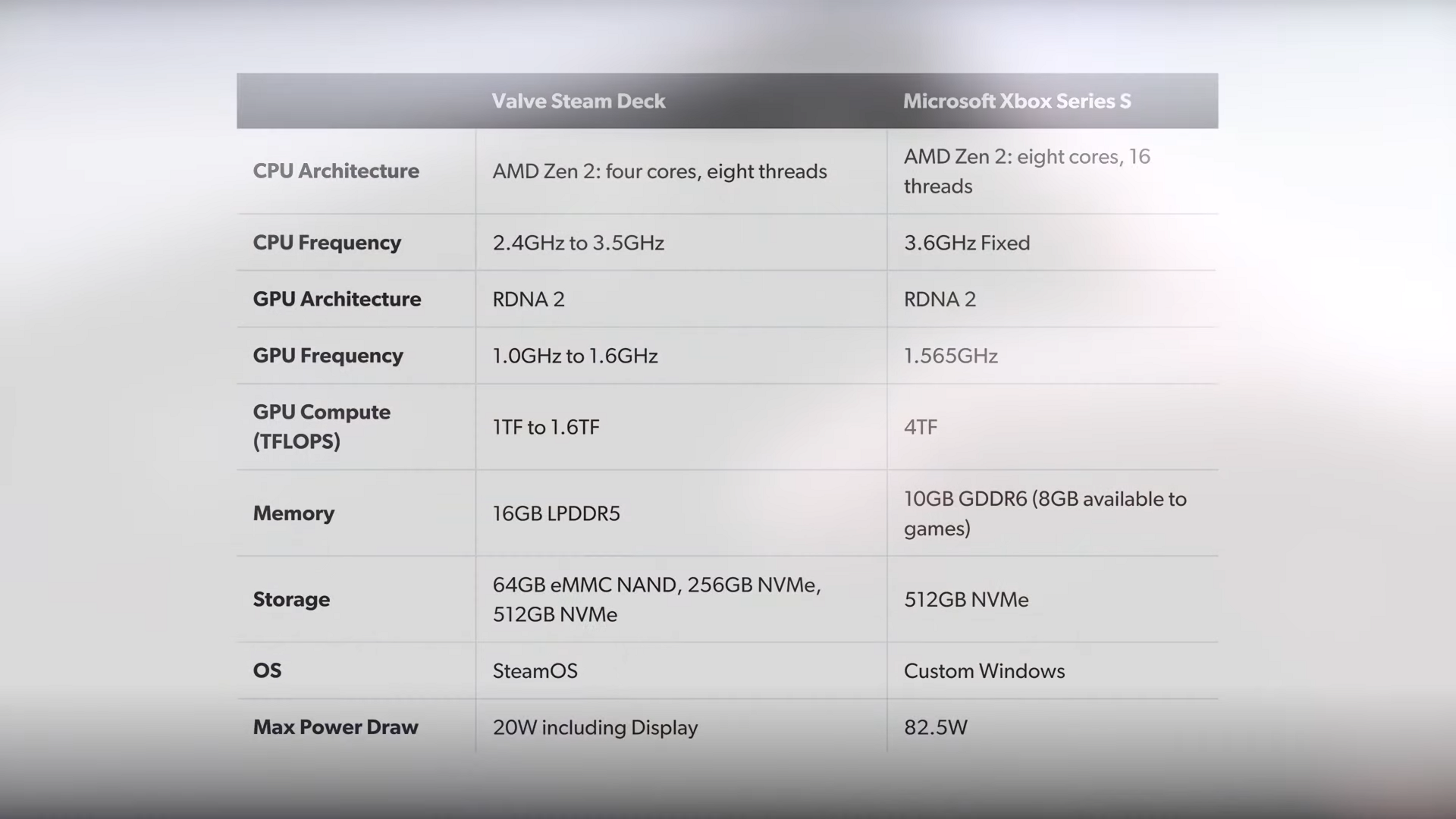The width and height of the screenshot is (1456, 819).
Task: Click the Microsoft Xbox Series S header
Action: click(x=1016, y=101)
